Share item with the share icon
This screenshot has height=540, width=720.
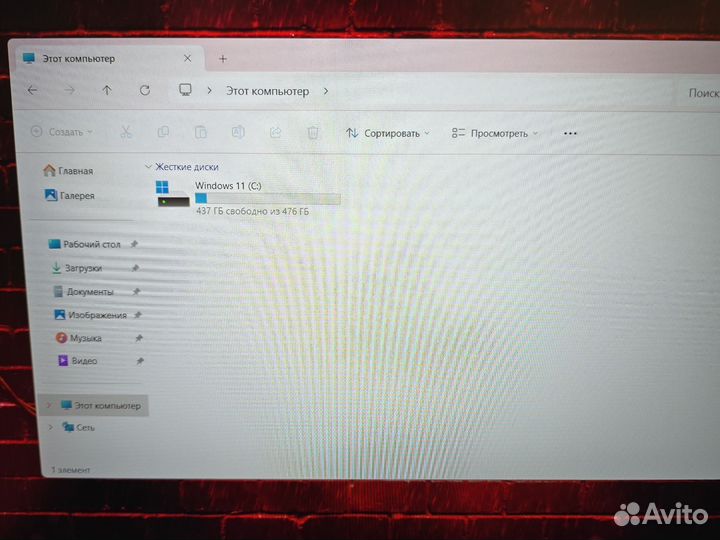tap(276, 133)
